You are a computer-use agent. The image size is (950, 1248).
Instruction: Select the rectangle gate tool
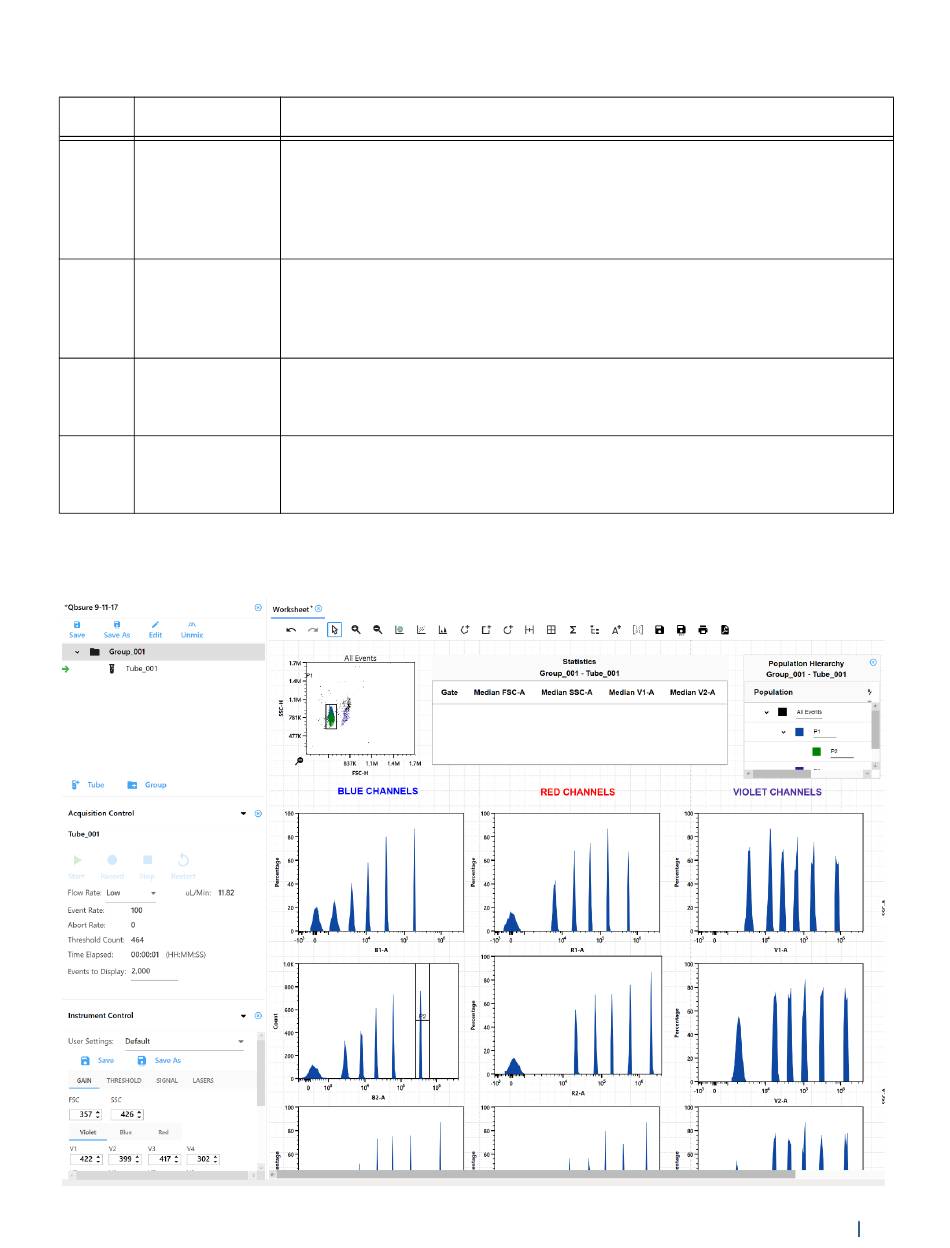[x=486, y=630]
